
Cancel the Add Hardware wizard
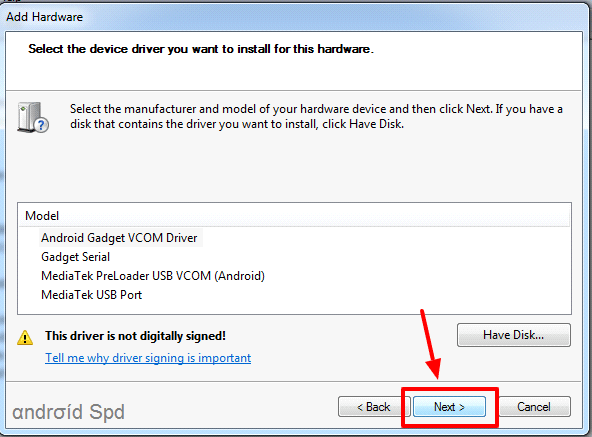[534, 407]
